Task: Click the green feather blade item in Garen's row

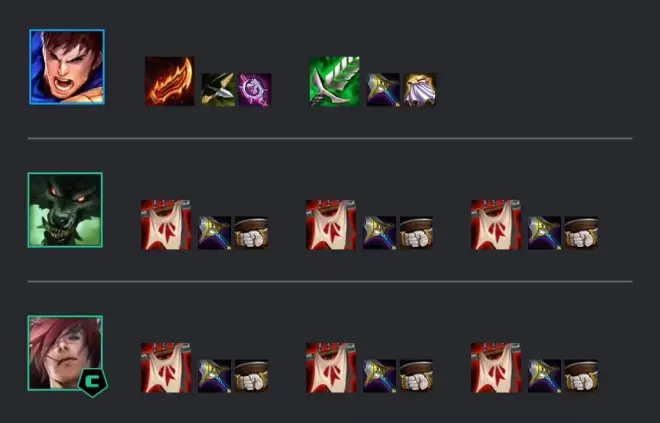Action: 334,81
